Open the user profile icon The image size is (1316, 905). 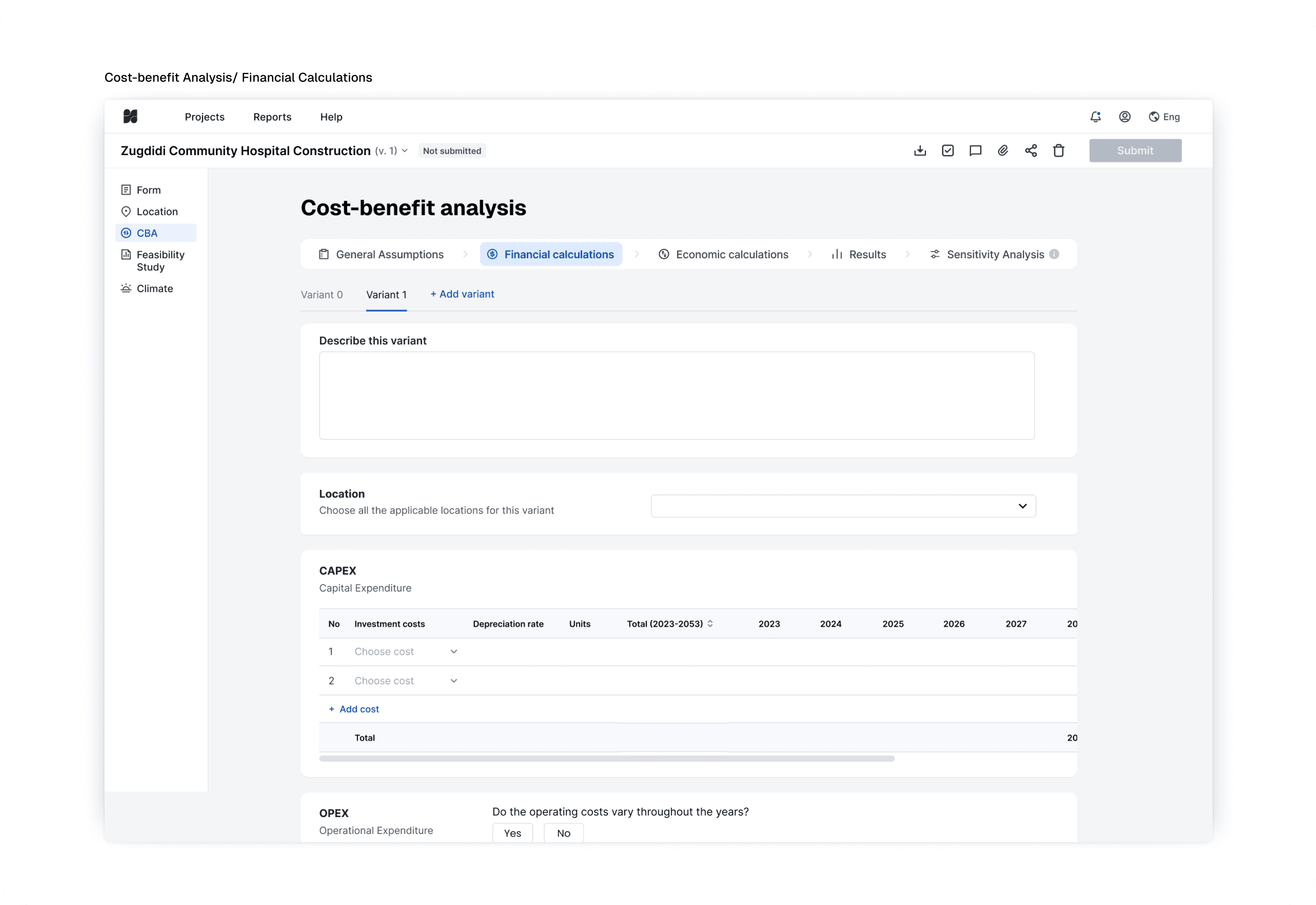click(x=1125, y=117)
